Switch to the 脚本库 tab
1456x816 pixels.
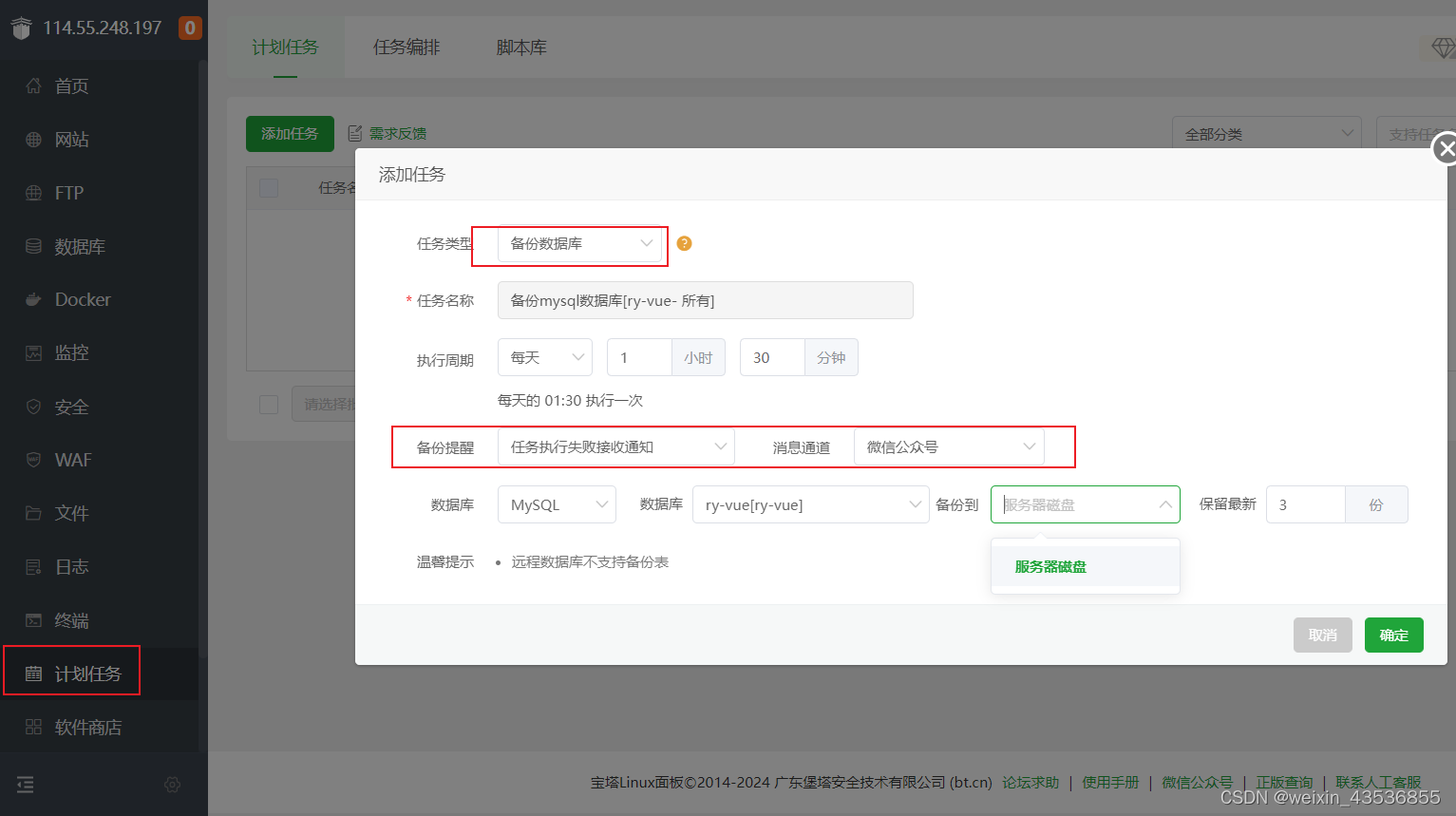coord(521,47)
